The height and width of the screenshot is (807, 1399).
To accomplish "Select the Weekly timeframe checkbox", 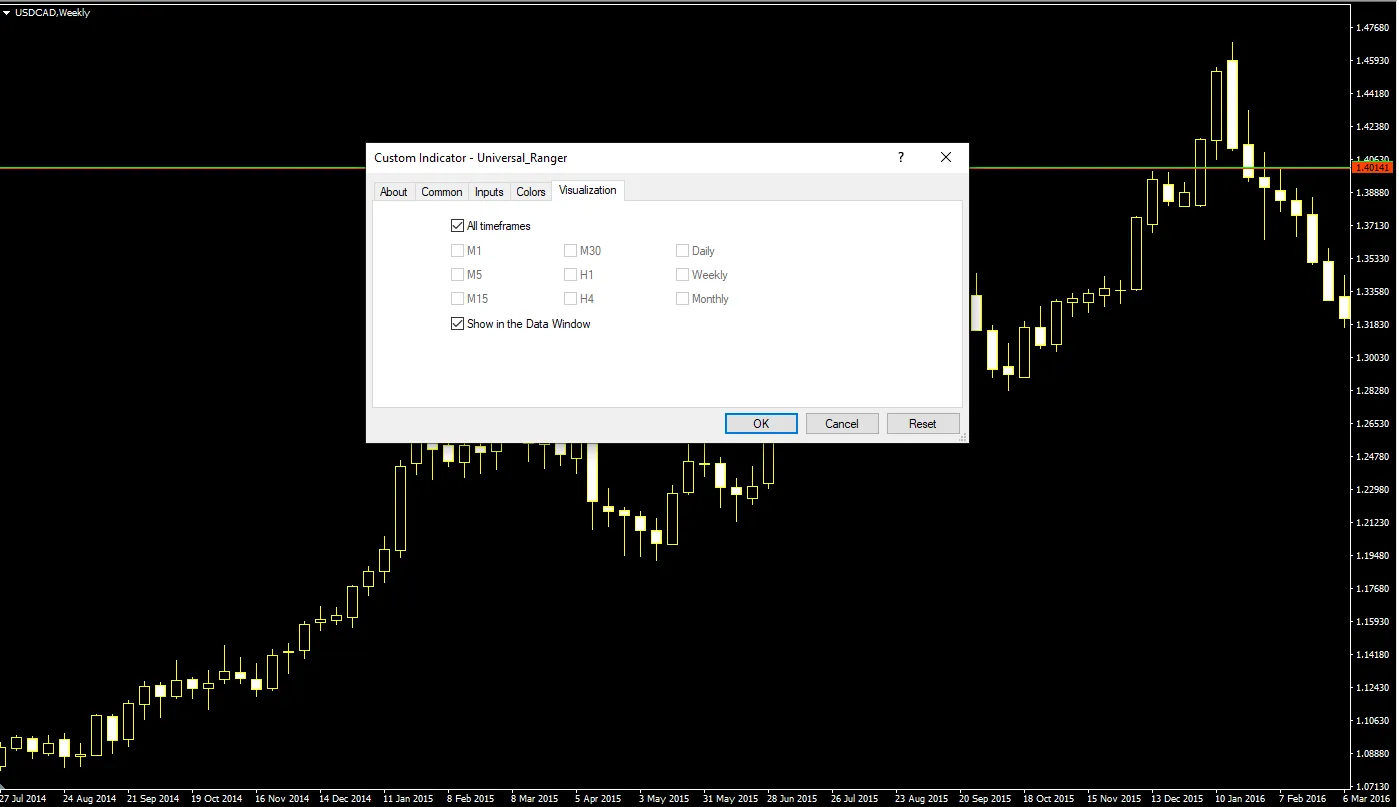I will click(x=683, y=275).
